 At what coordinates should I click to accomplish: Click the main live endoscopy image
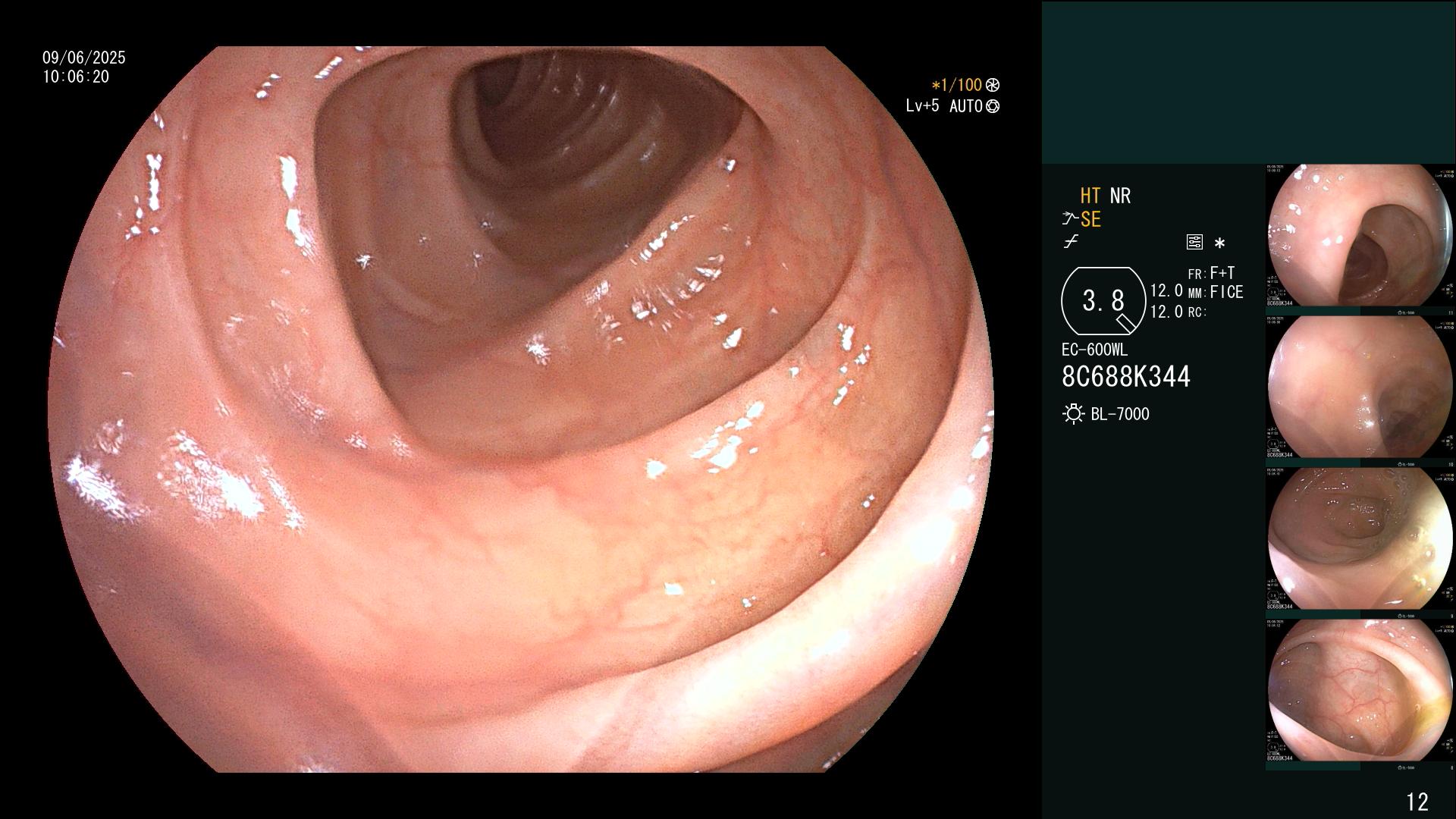[521, 409]
